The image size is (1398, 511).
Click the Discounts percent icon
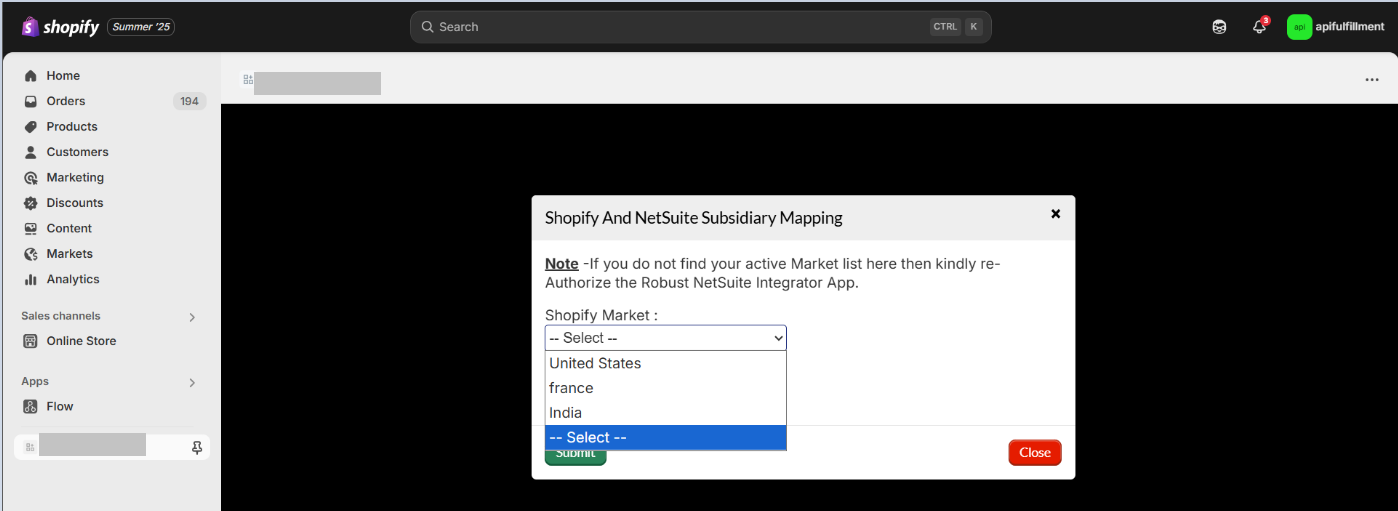click(30, 203)
